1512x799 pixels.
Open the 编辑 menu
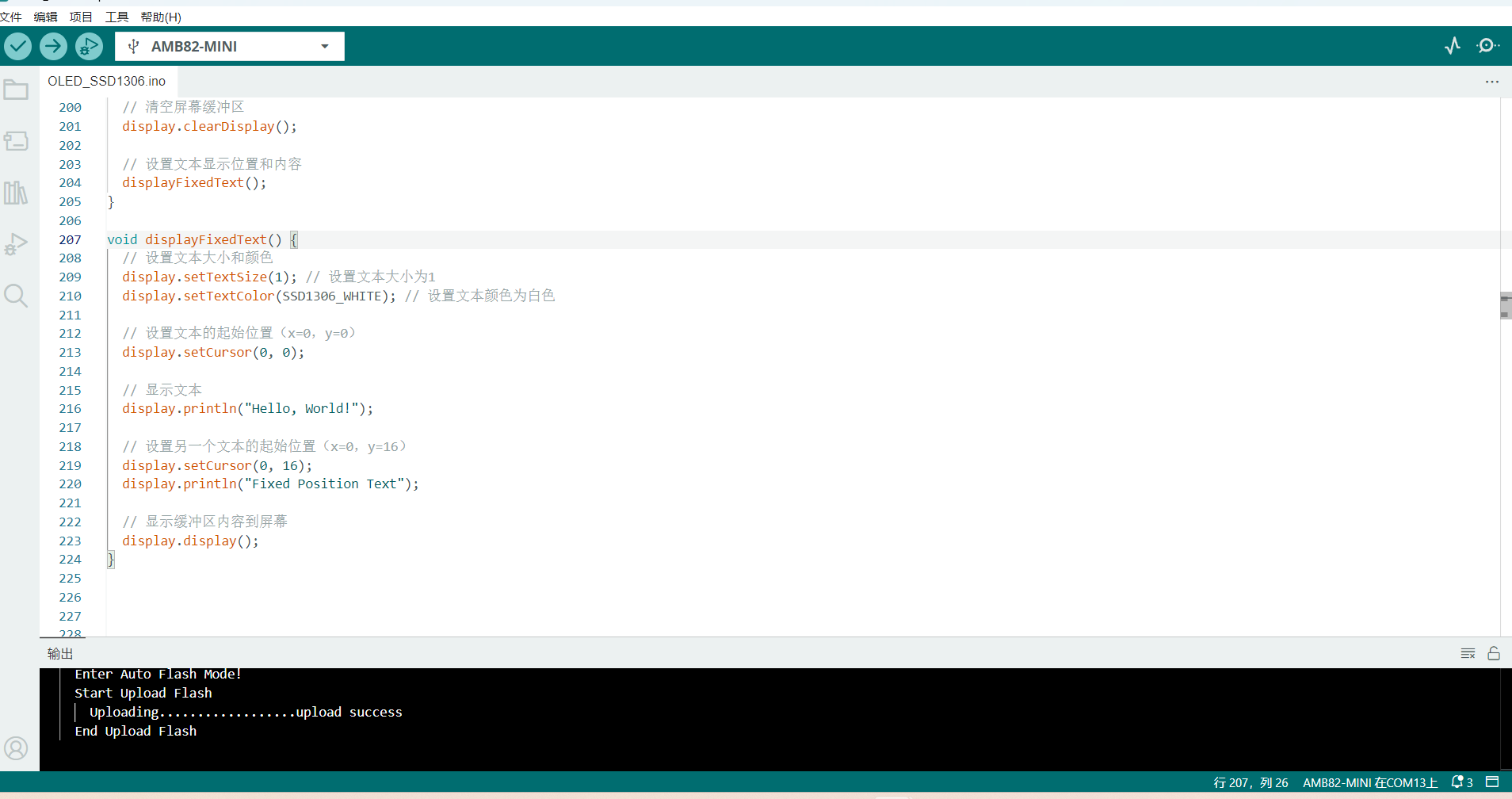pyautogui.click(x=45, y=17)
